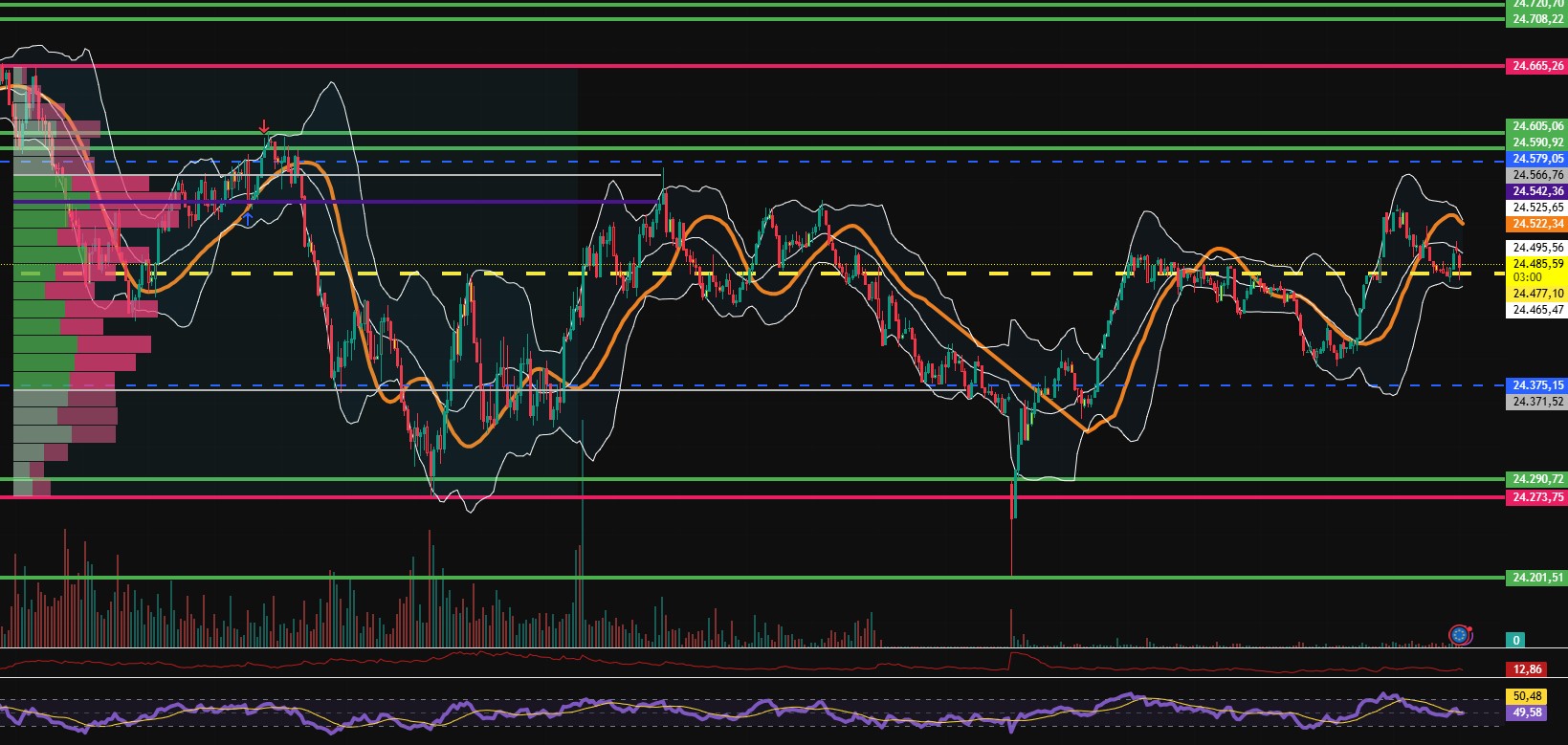The image size is (1568, 745).
Task: Select the pink 24.665,26 price label
Action: pos(1536,66)
